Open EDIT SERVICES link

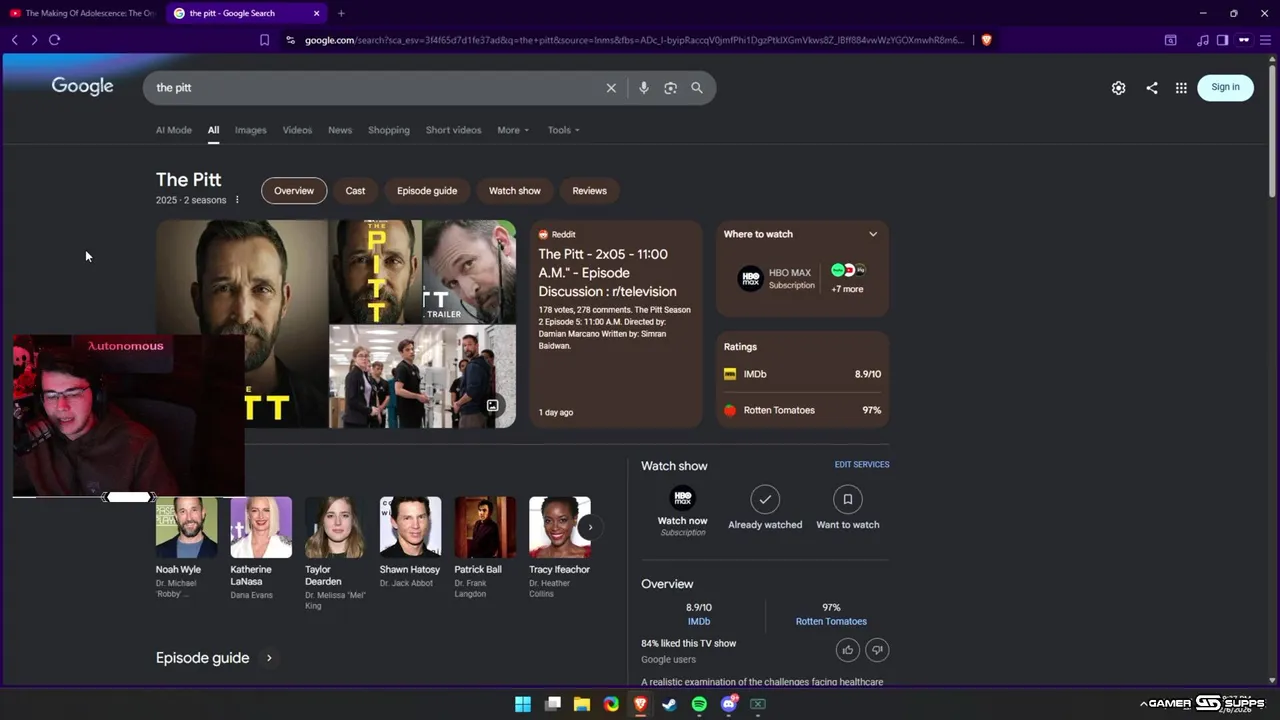click(862, 464)
